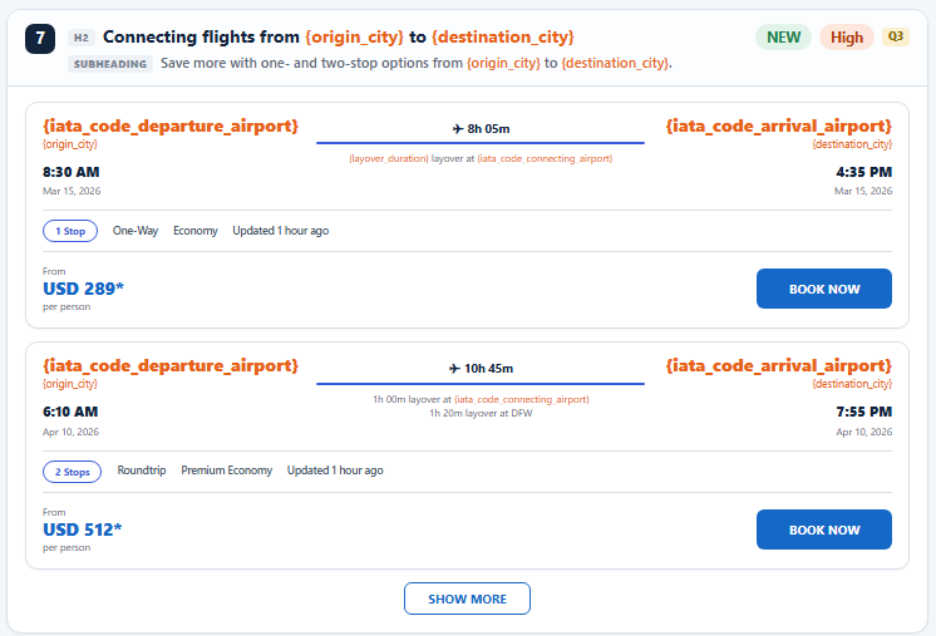Image resolution: width=936 pixels, height=636 pixels.
Task: Click the number 7 section badge
Action: point(40,39)
